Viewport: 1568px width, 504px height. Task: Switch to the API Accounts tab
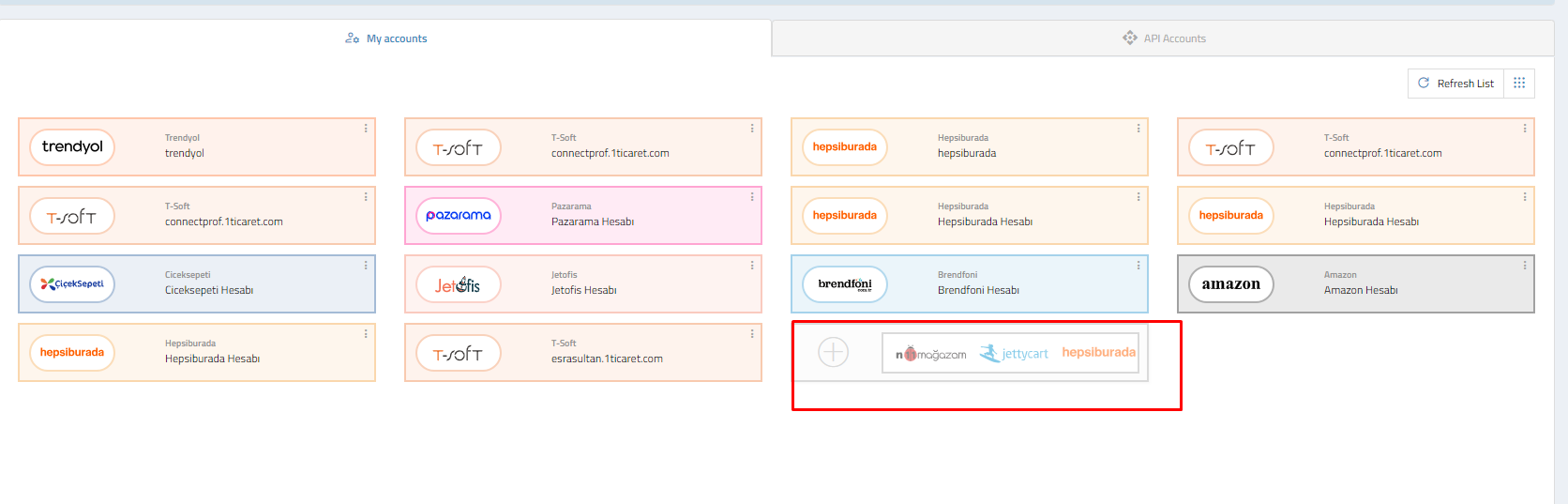click(1164, 38)
